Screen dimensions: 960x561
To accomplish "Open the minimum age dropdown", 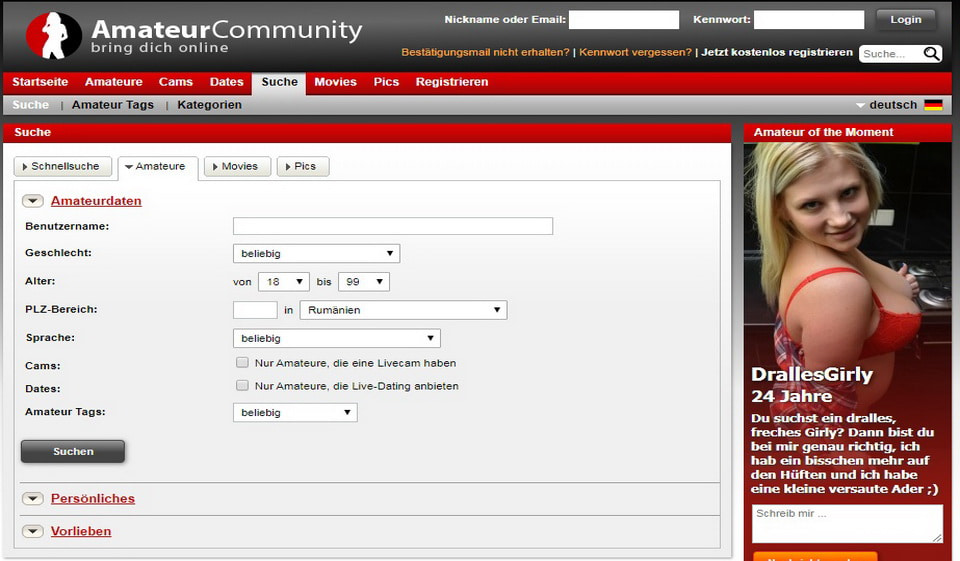I will pyautogui.click(x=283, y=282).
